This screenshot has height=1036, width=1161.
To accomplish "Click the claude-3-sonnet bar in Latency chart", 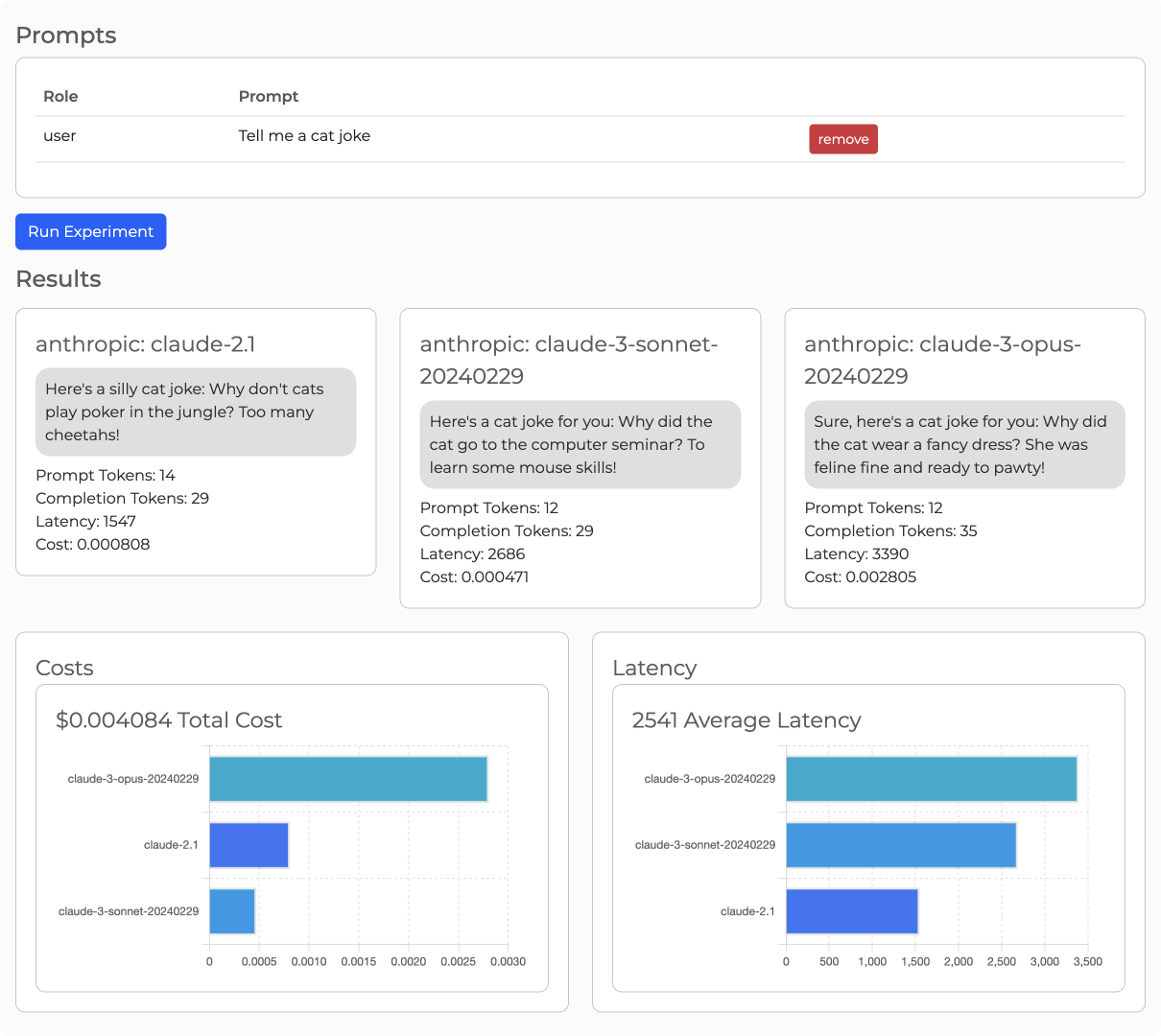I will pos(901,845).
